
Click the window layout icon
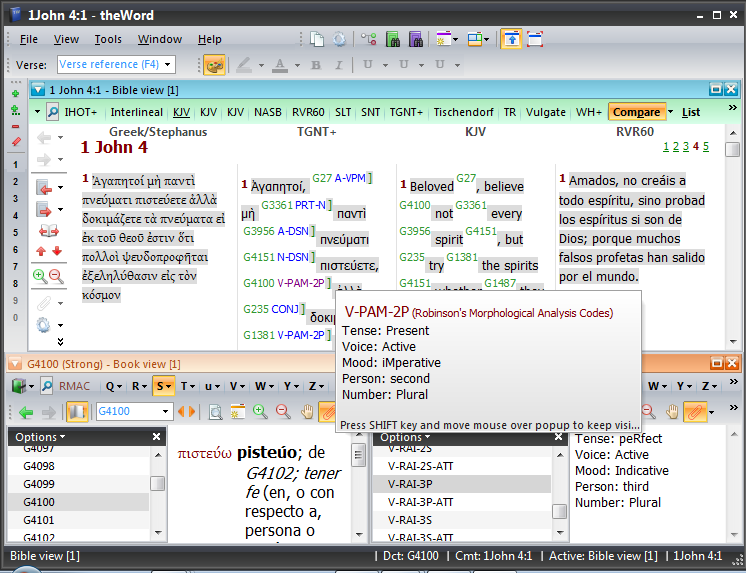click(475, 39)
